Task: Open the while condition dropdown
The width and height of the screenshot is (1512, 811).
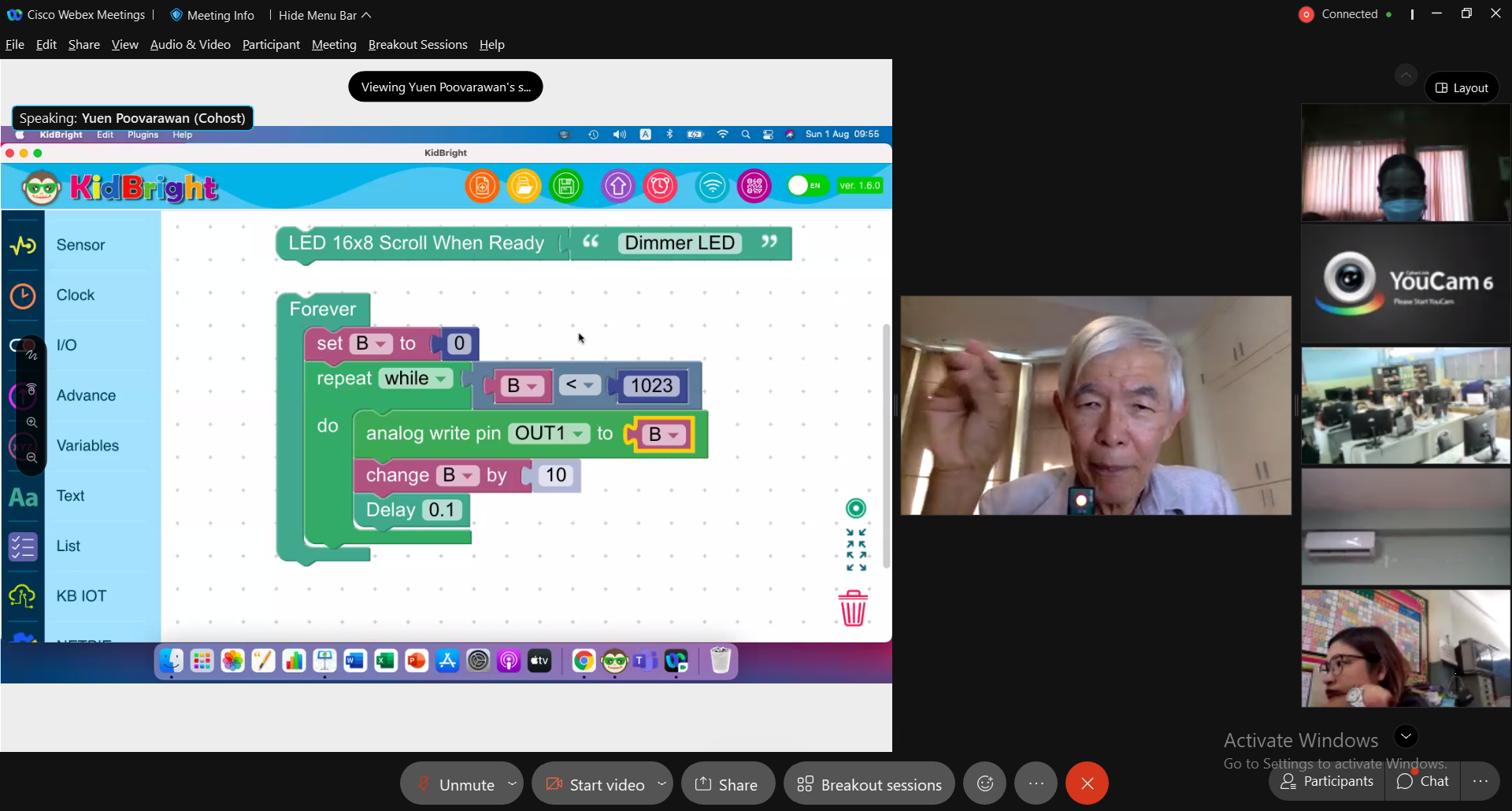Action: pyautogui.click(x=441, y=379)
